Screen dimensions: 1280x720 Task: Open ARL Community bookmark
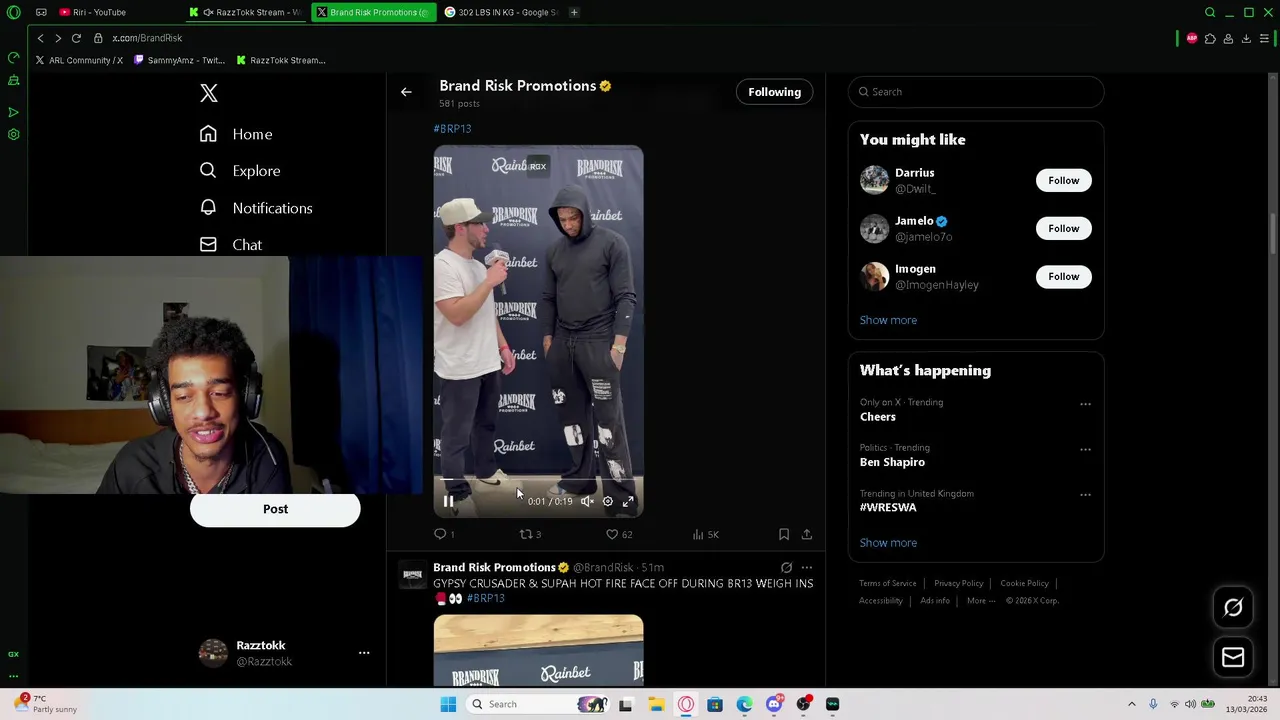click(x=79, y=60)
